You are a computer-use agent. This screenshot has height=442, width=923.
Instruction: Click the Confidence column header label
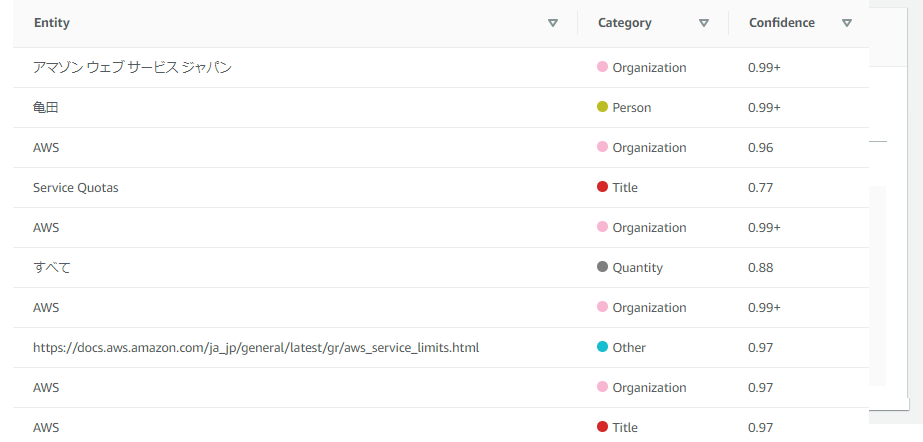782,23
